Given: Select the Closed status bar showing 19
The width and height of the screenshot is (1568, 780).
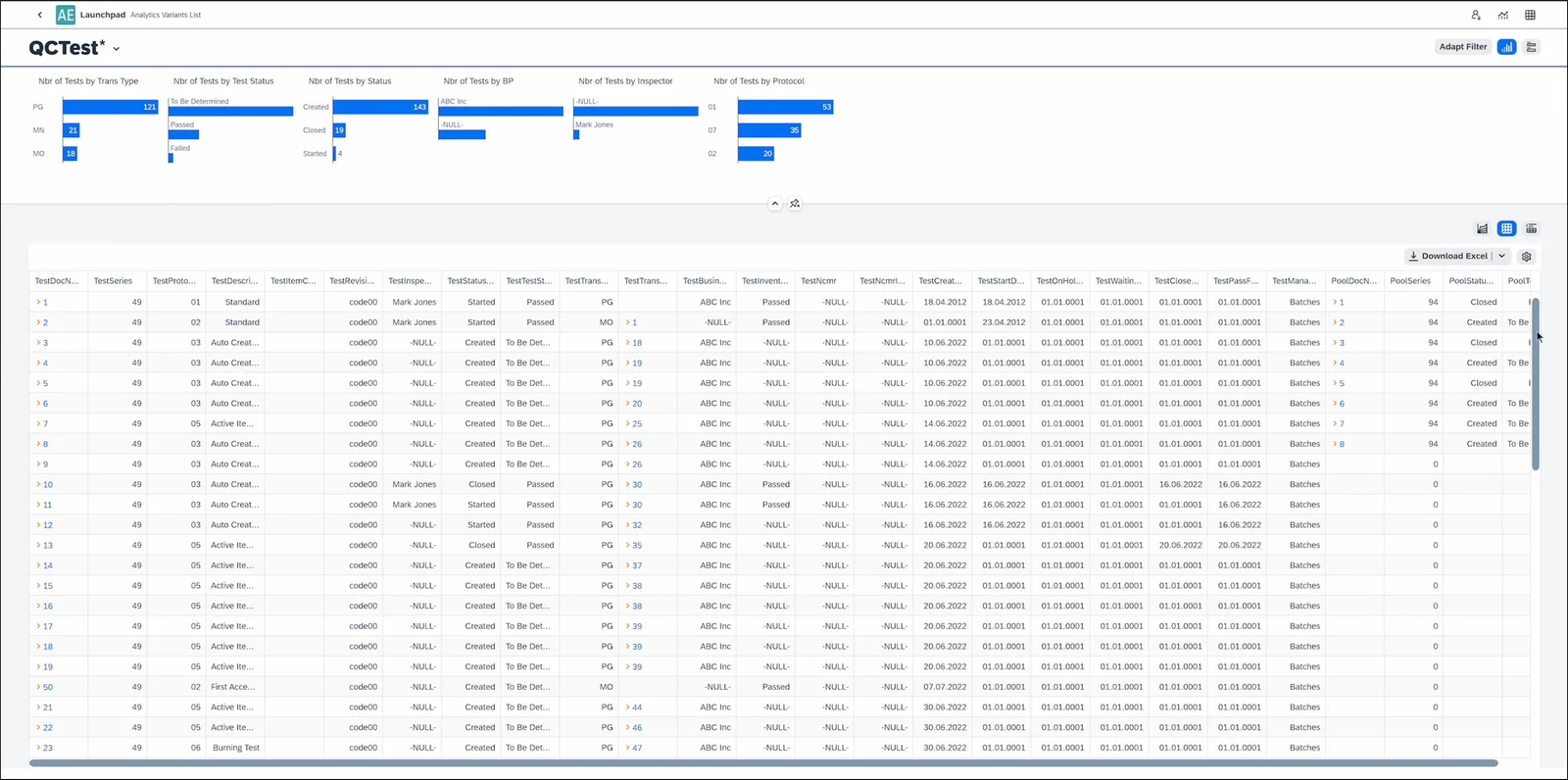Looking at the screenshot, I should pos(340,130).
